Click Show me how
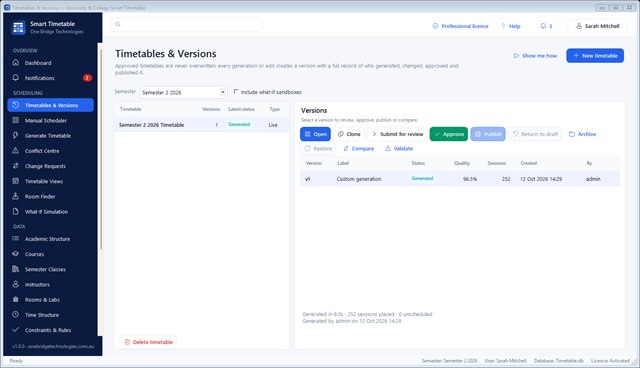Viewport: 640px width, 368px height. pos(535,55)
